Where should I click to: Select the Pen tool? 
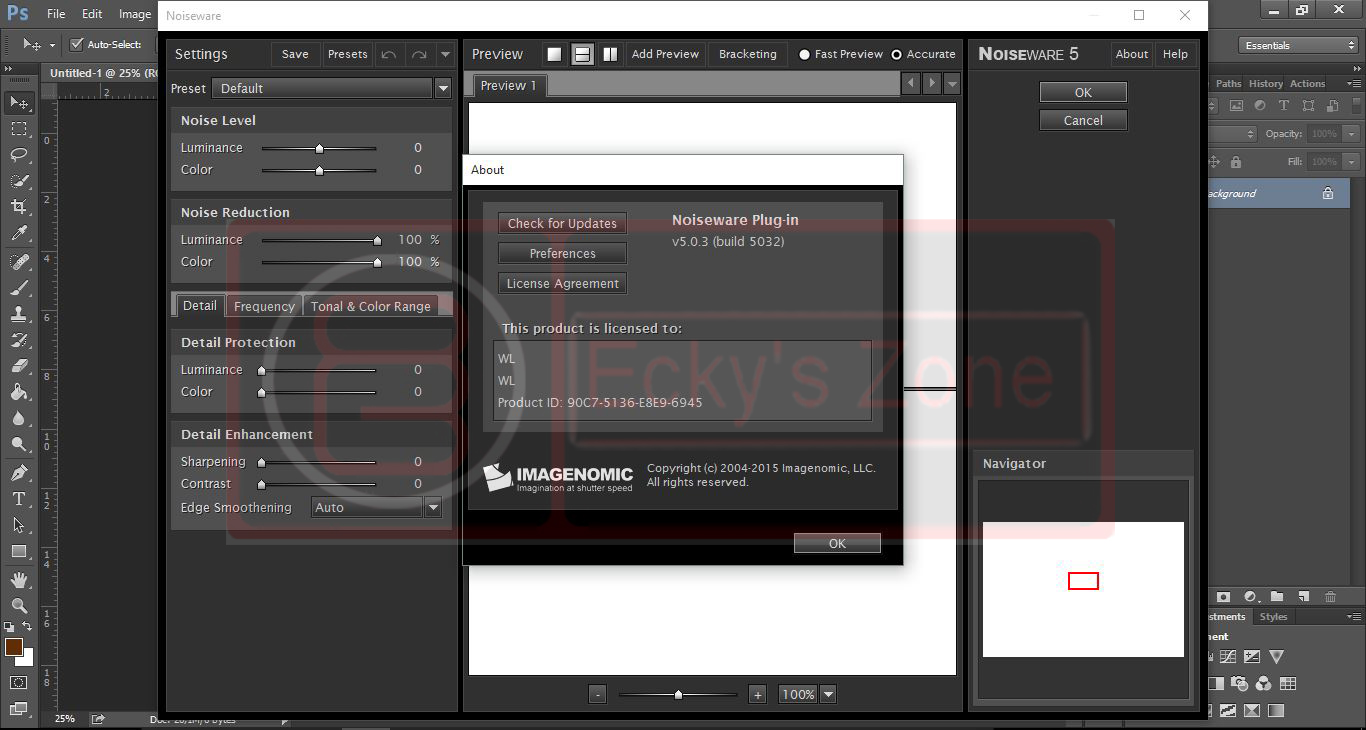pyautogui.click(x=19, y=473)
